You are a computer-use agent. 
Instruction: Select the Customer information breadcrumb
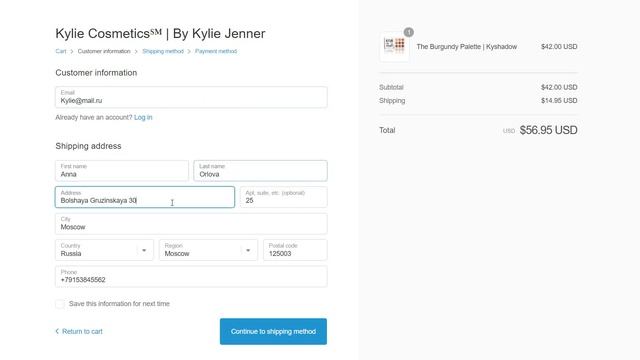(x=104, y=51)
